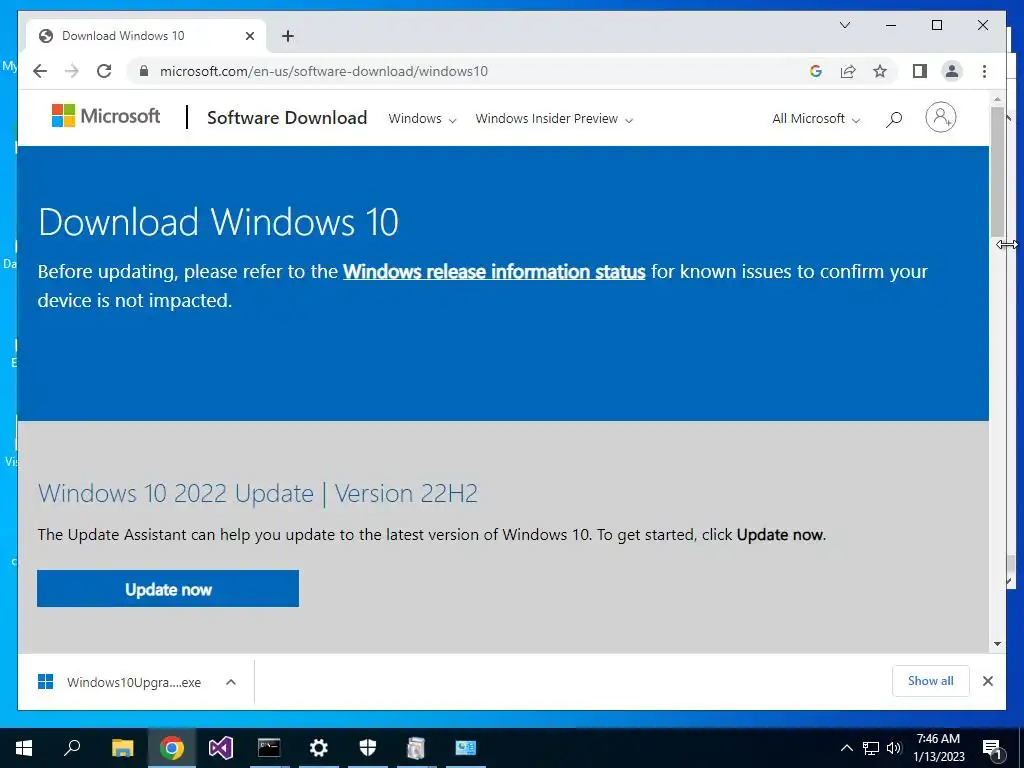
Task: Close the downloads bar
Action: [987, 681]
